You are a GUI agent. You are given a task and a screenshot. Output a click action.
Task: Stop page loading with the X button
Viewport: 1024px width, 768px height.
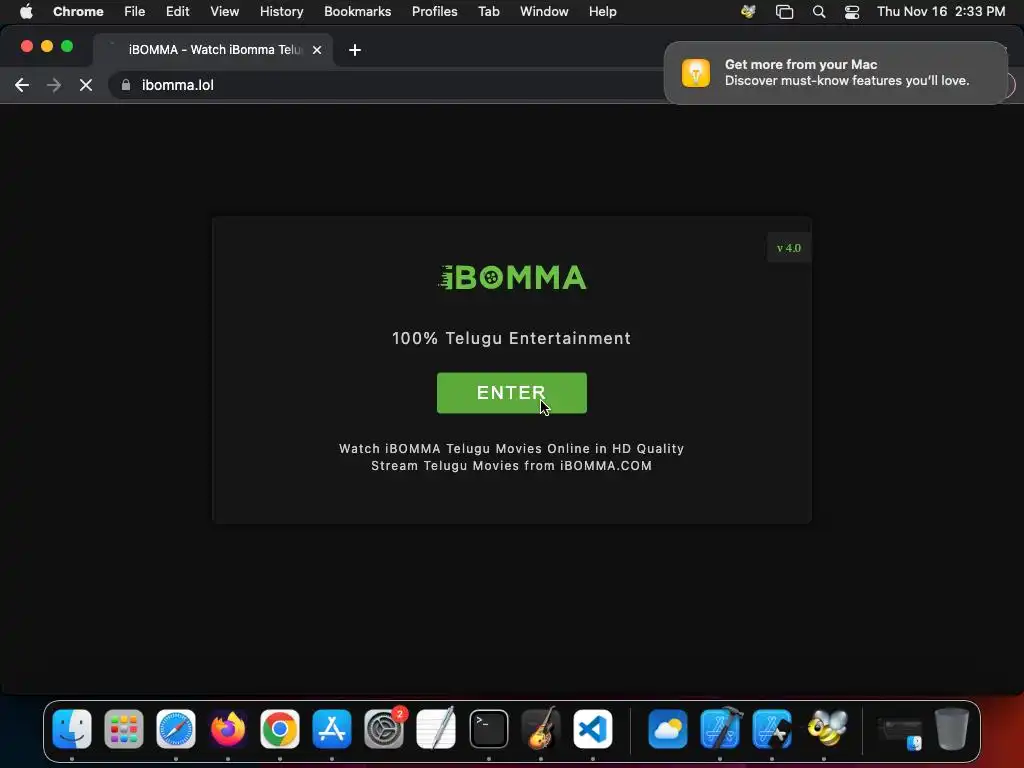tap(86, 85)
